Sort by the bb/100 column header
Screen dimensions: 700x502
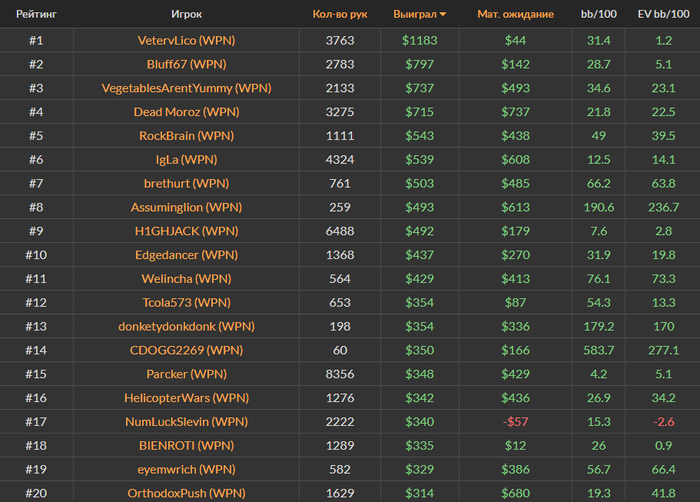point(599,15)
